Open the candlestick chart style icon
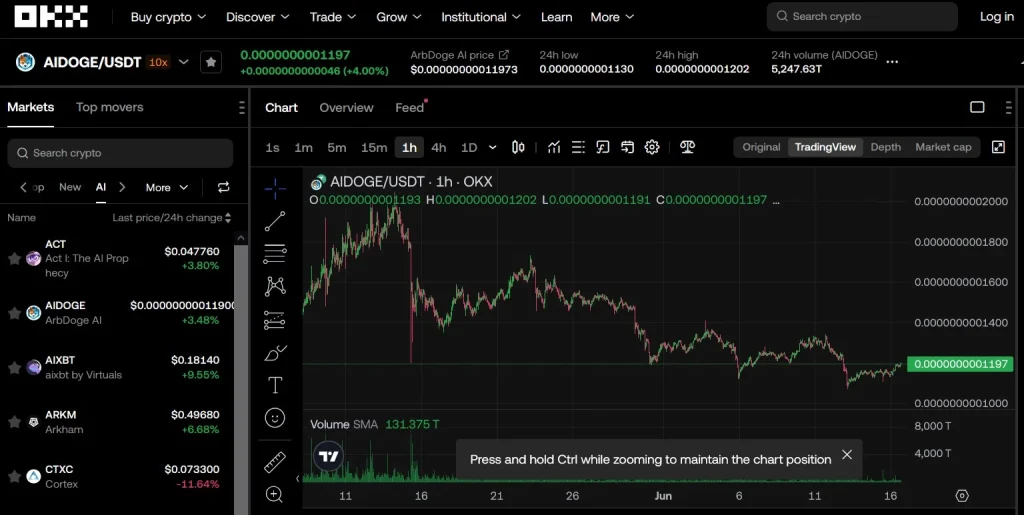Screen dimensions: 1024x515 click(x=518, y=147)
